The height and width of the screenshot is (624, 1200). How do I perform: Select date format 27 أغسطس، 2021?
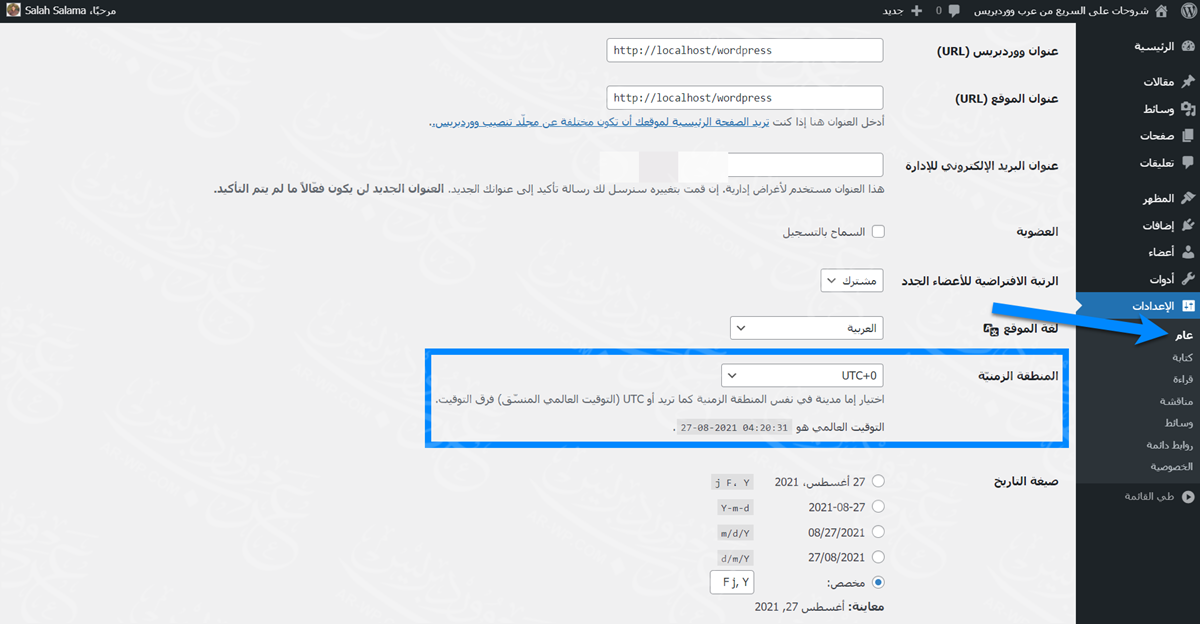point(878,481)
